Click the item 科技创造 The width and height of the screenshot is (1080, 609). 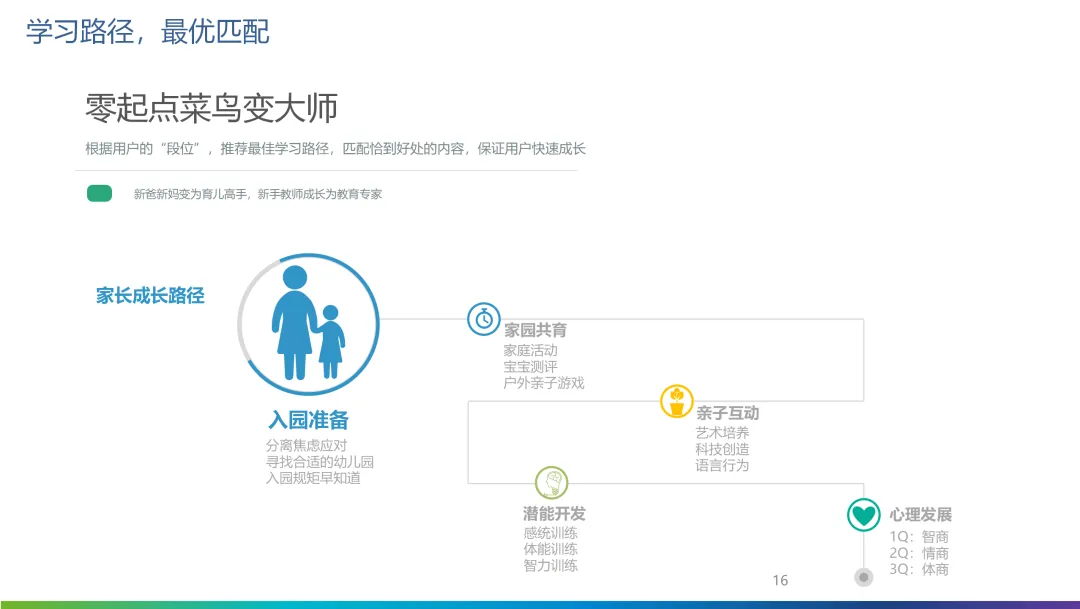tap(722, 449)
